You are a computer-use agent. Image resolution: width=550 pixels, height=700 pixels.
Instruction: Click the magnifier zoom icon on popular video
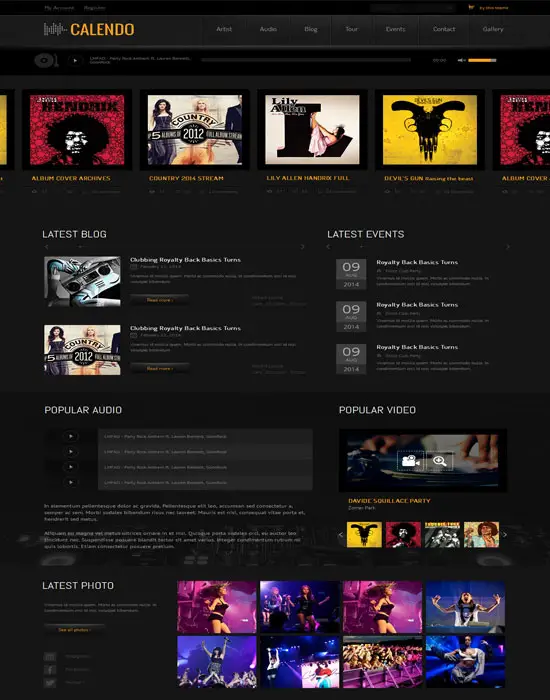click(x=440, y=461)
